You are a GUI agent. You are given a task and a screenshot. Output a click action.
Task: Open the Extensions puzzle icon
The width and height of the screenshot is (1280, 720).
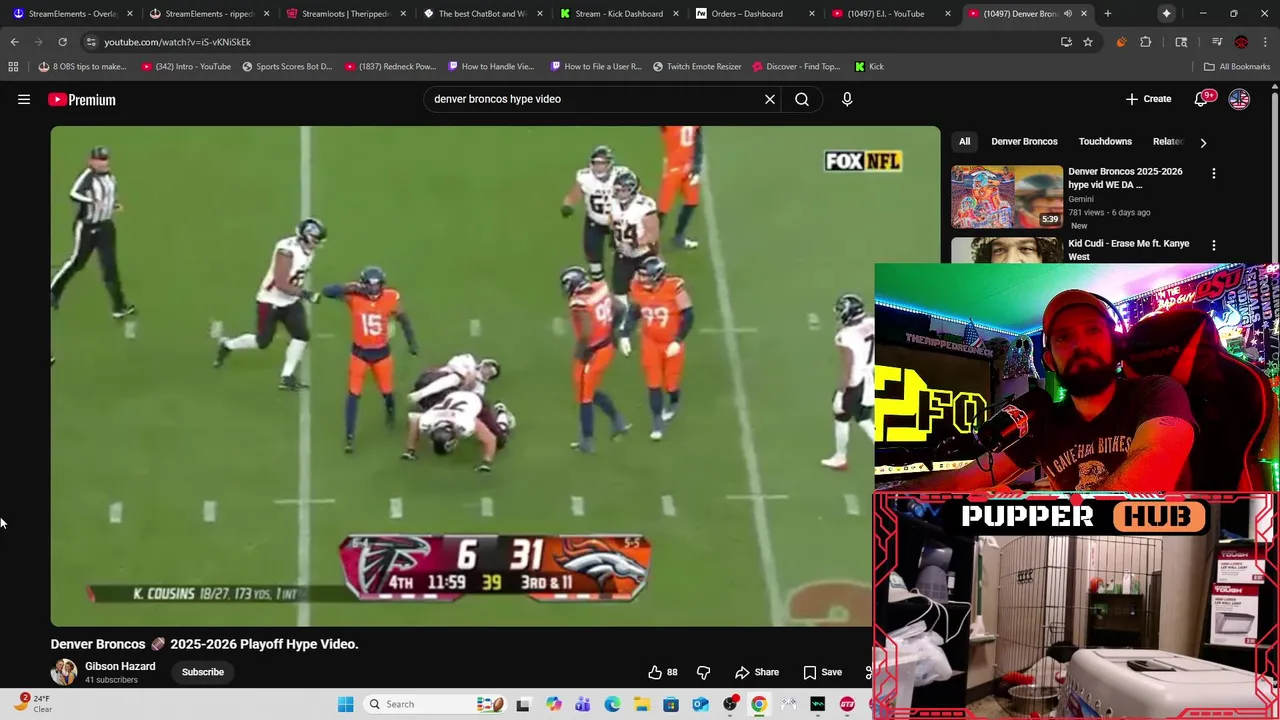(1146, 42)
